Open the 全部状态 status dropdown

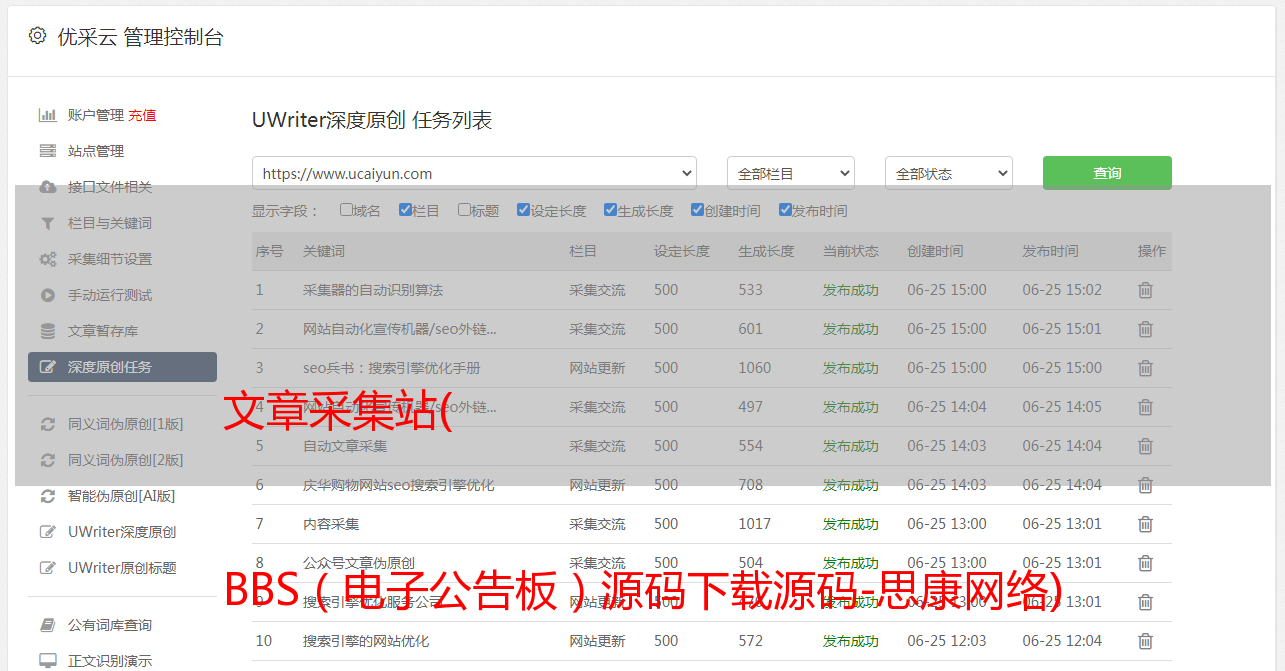948,173
